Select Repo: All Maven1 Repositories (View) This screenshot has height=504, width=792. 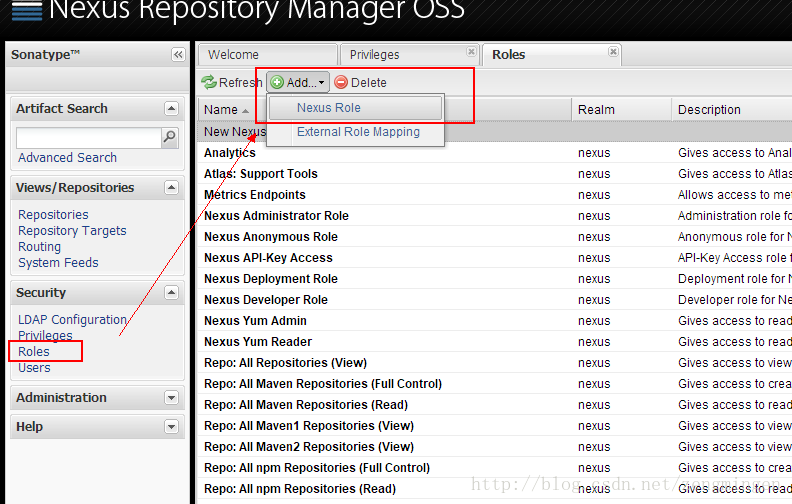494,426
